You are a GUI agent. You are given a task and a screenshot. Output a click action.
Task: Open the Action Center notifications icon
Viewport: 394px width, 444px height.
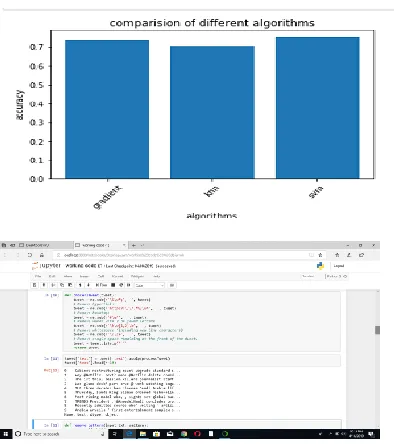(371, 434)
